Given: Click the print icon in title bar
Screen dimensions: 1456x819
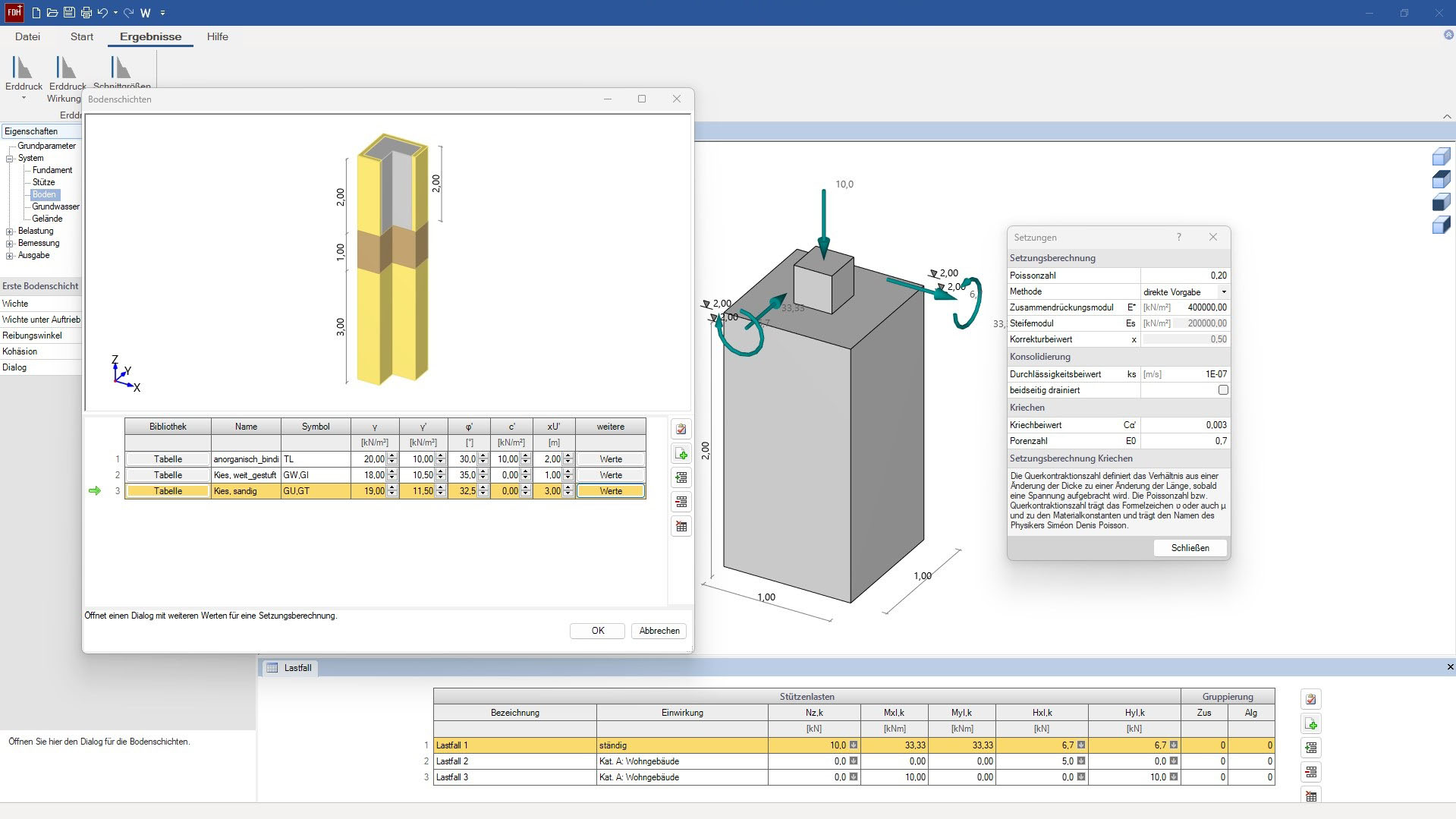Looking at the screenshot, I should tap(86, 13).
